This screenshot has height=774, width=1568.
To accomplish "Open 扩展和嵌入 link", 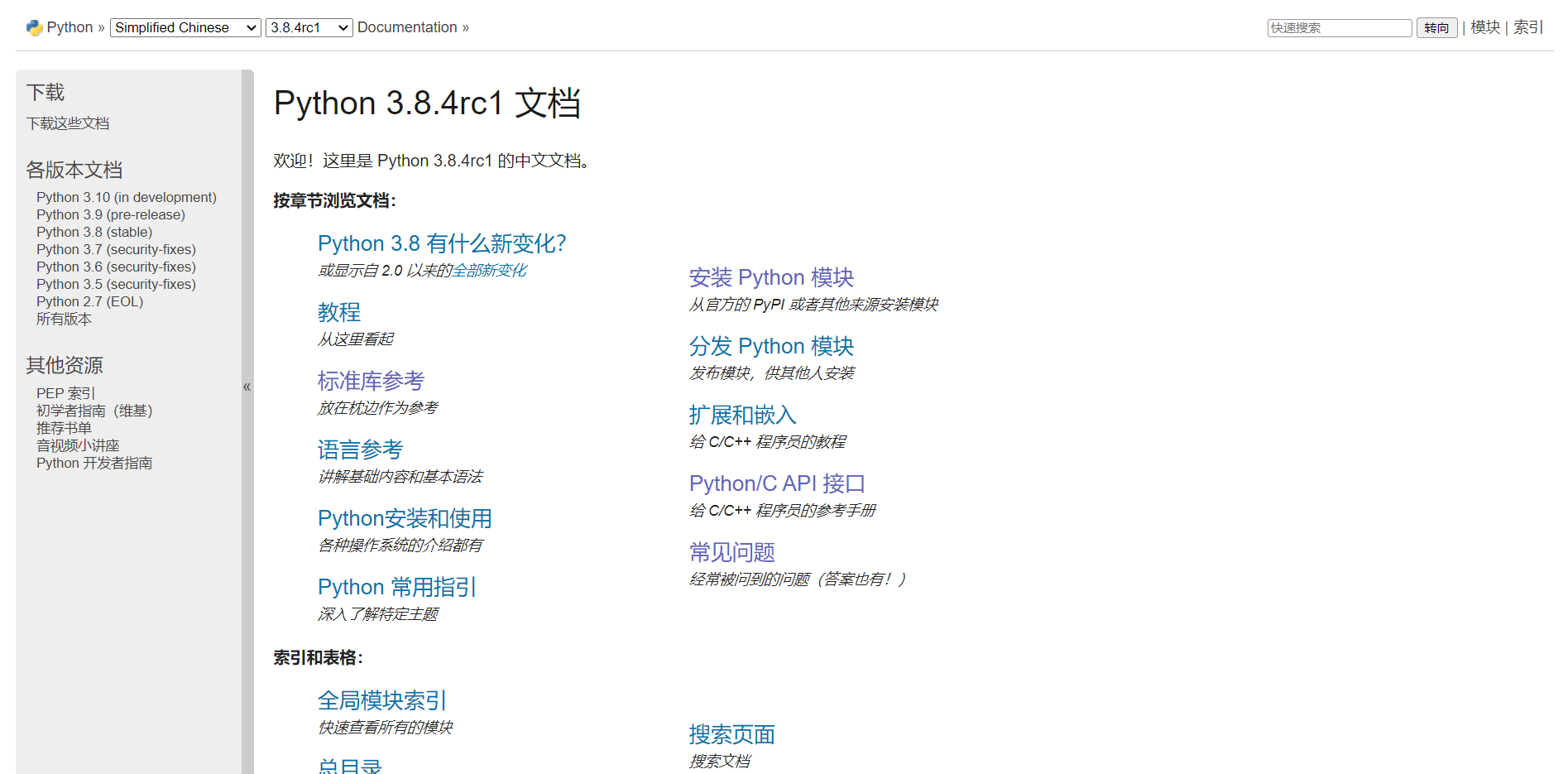I will pos(743,415).
